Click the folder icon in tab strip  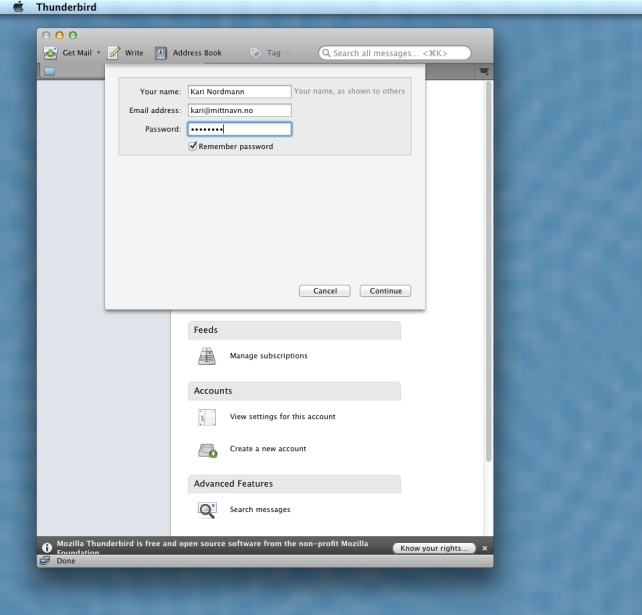[x=50, y=71]
